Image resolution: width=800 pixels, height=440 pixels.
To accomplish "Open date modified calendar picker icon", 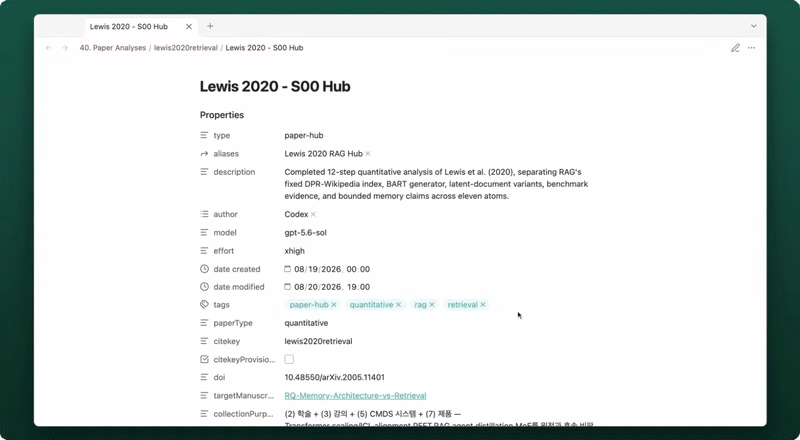I will click(x=287, y=287).
